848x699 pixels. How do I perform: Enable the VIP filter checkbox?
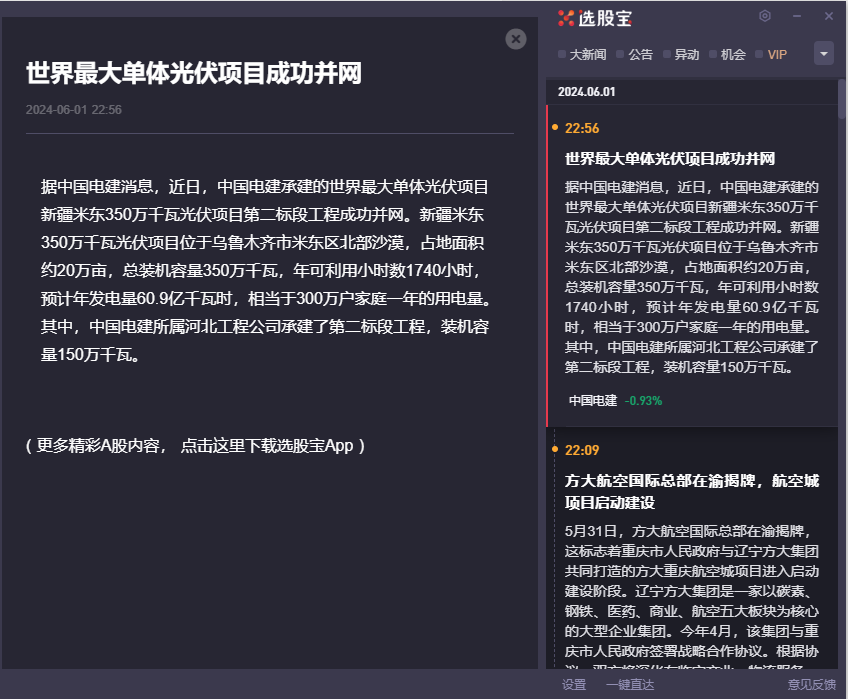coord(760,54)
